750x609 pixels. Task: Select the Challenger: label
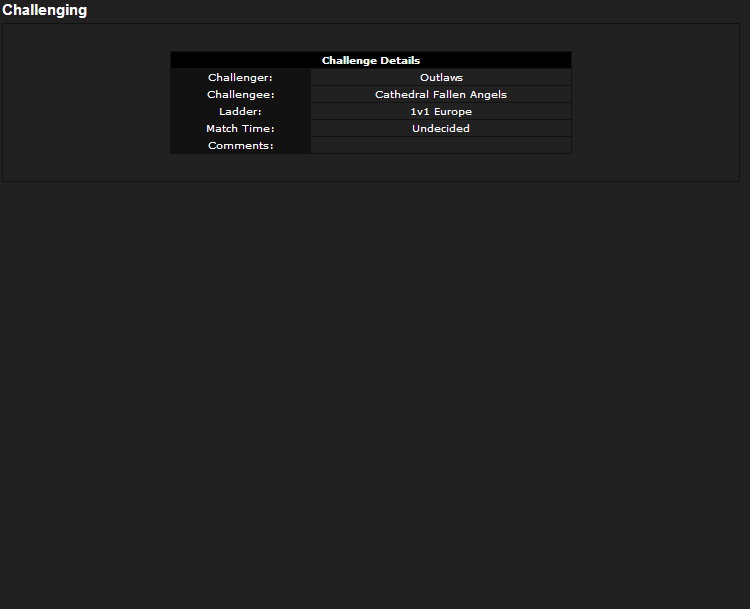click(x=240, y=78)
